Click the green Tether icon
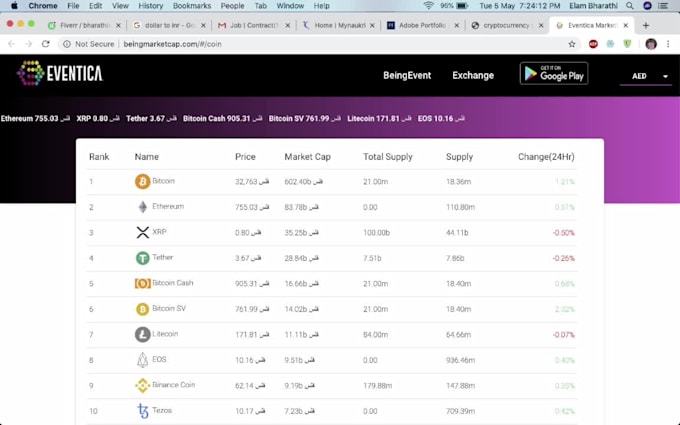Image resolution: width=680 pixels, height=425 pixels. [x=142, y=258]
